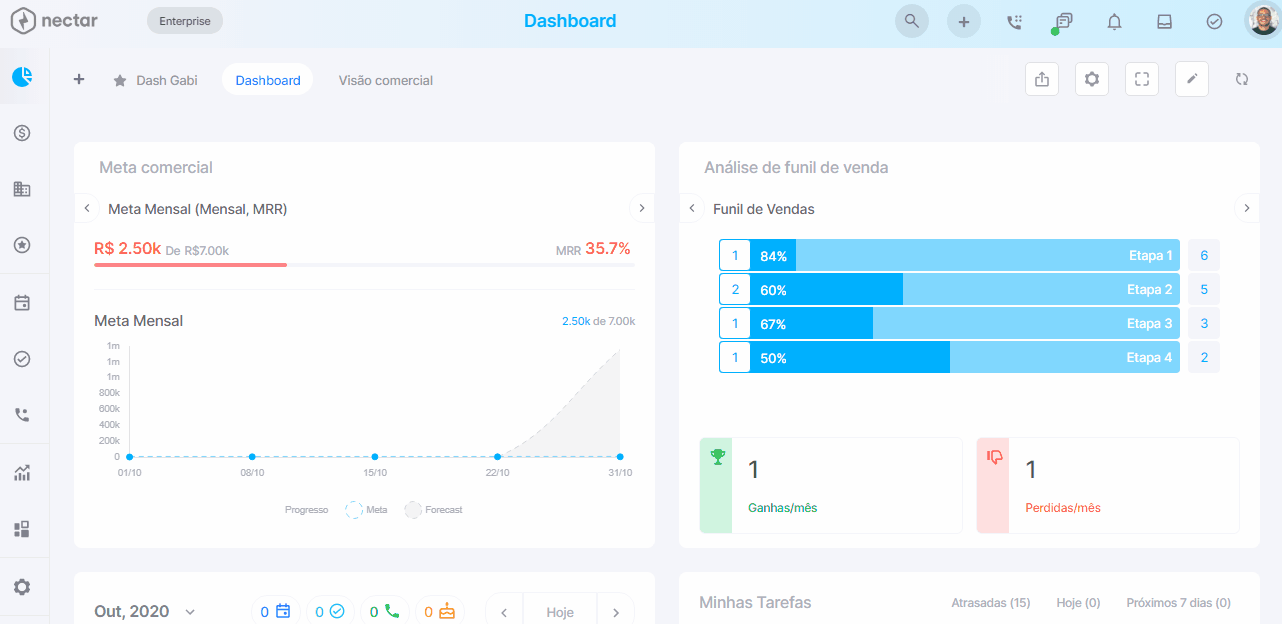This screenshot has width=1282, height=624.
Task: Open the notifications bell
Action: click(1114, 21)
